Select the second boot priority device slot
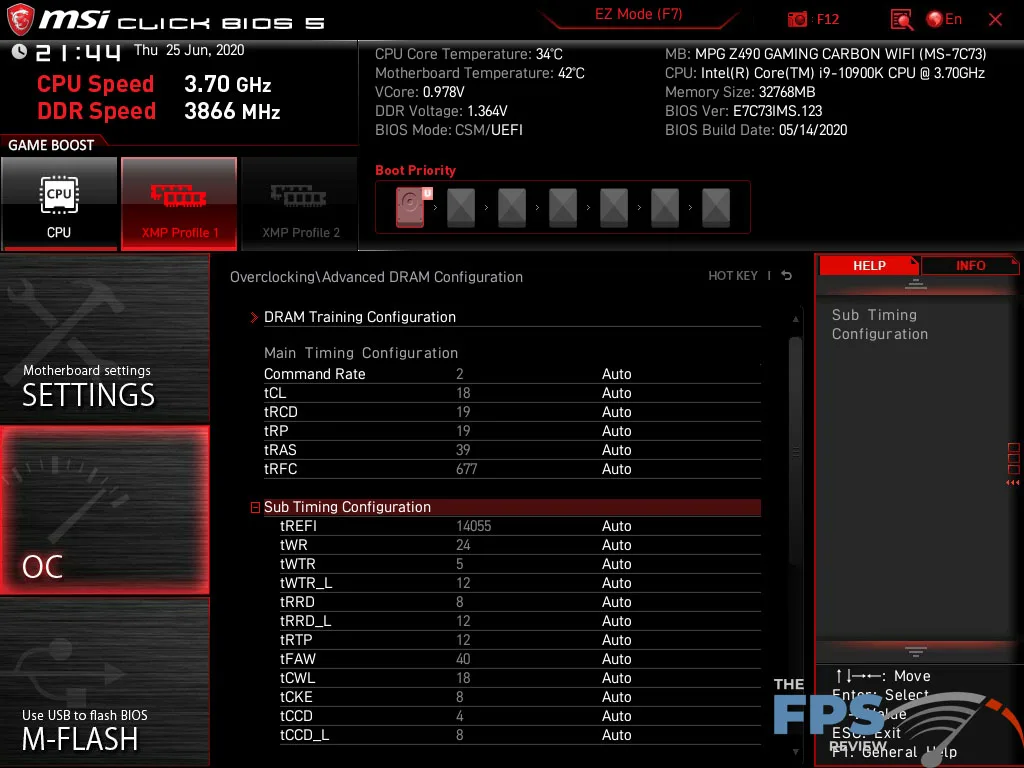1024x768 pixels. [461, 207]
